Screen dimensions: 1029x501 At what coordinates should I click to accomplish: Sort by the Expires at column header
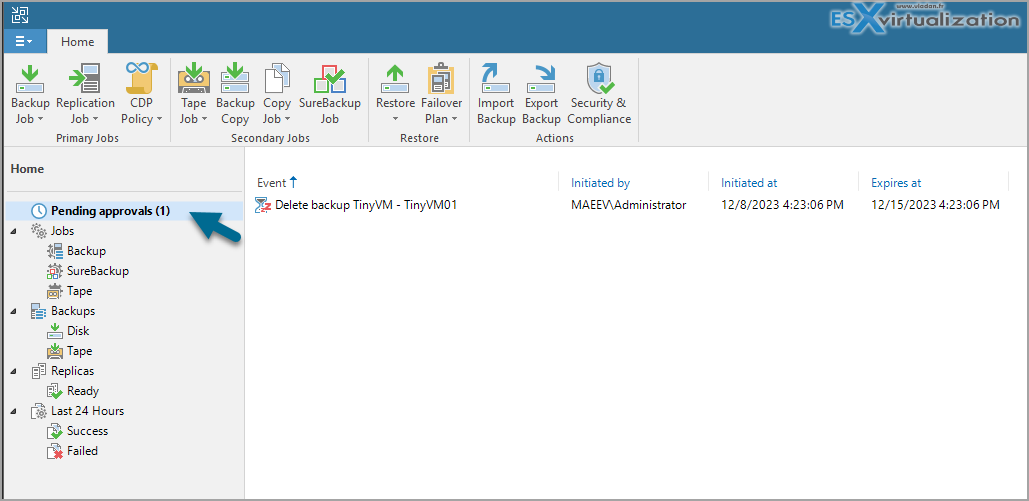(x=896, y=183)
